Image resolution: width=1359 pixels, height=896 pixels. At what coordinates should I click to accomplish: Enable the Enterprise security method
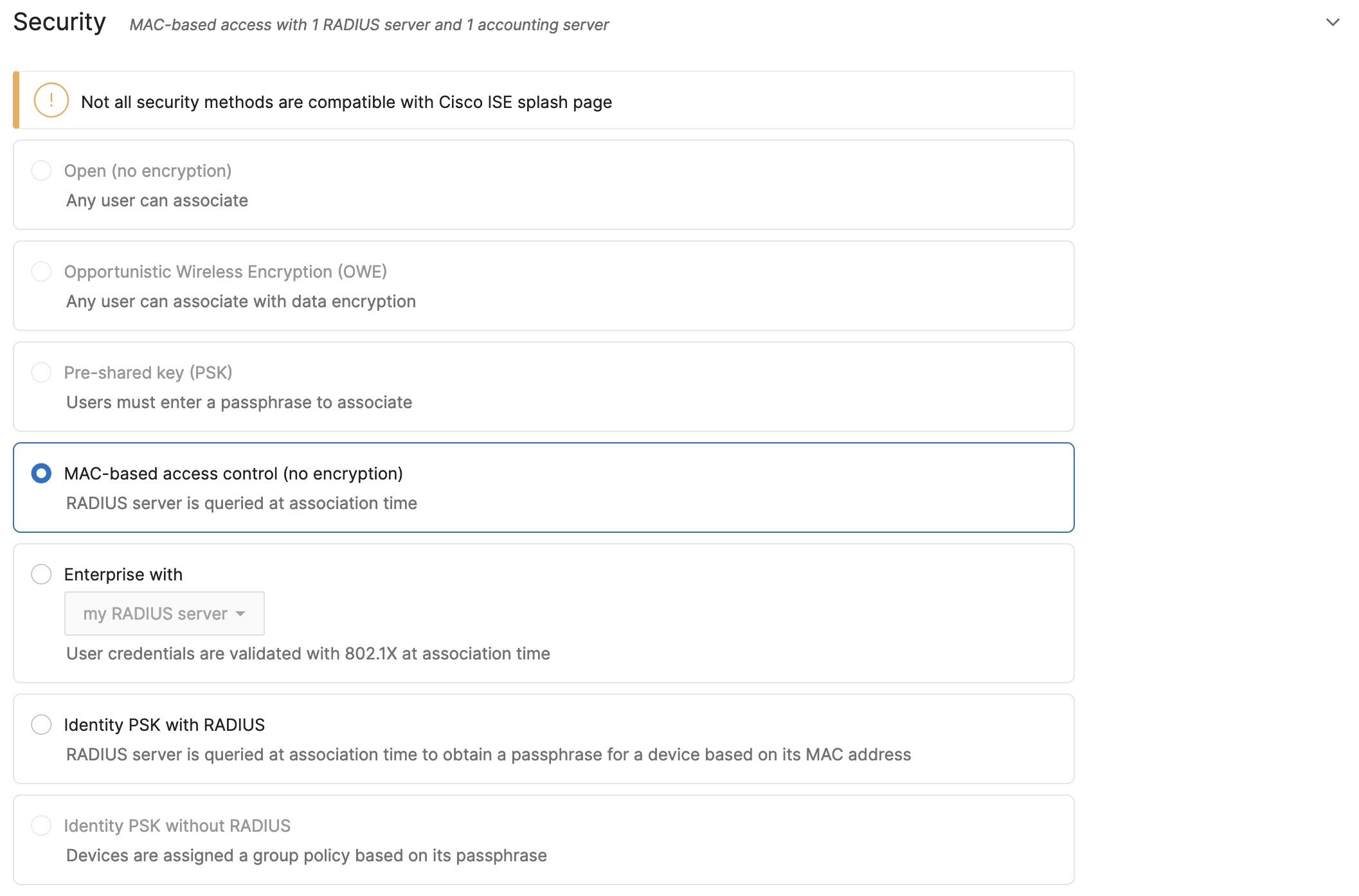(42, 574)
